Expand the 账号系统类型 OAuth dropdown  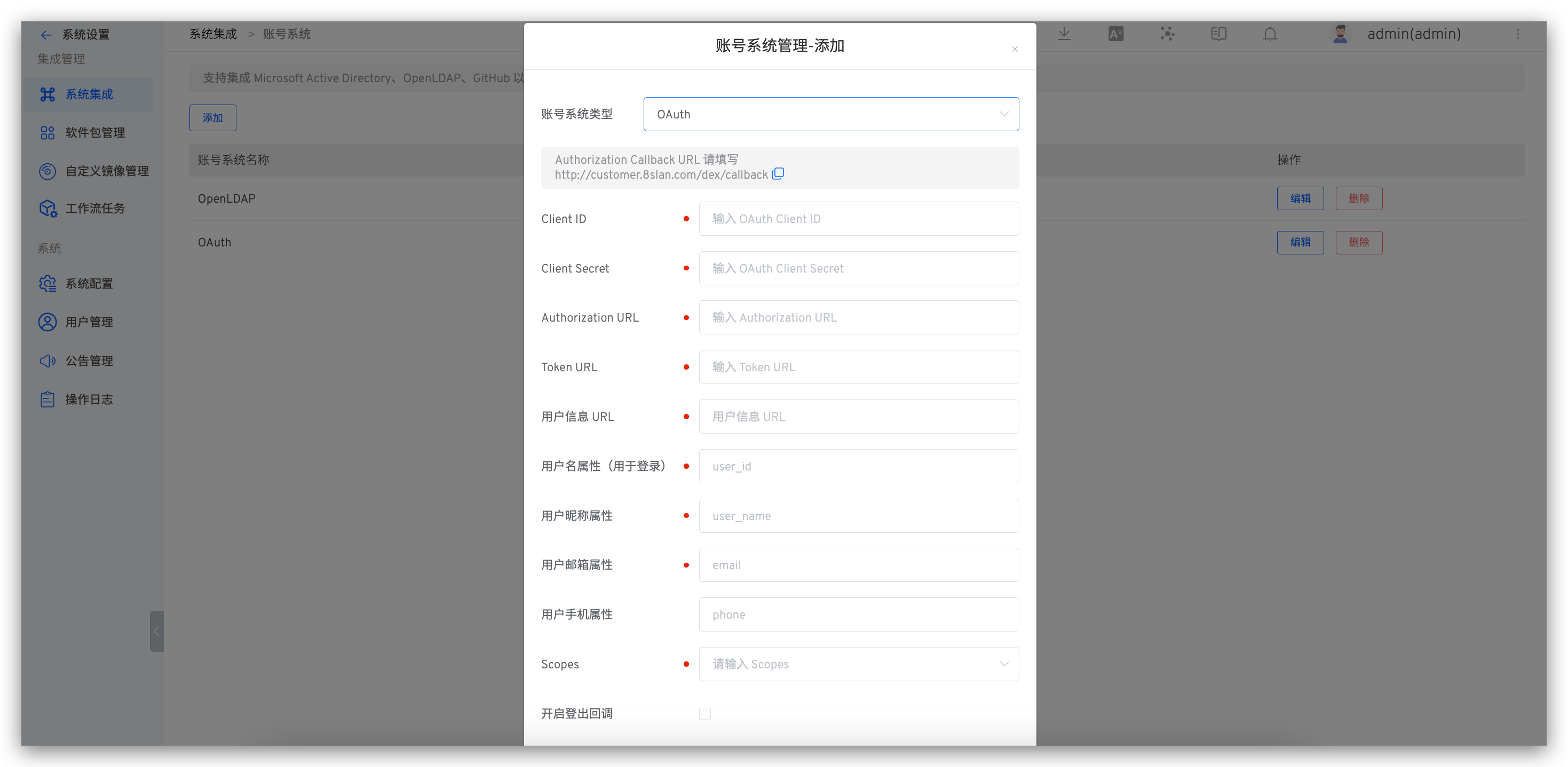831,114
